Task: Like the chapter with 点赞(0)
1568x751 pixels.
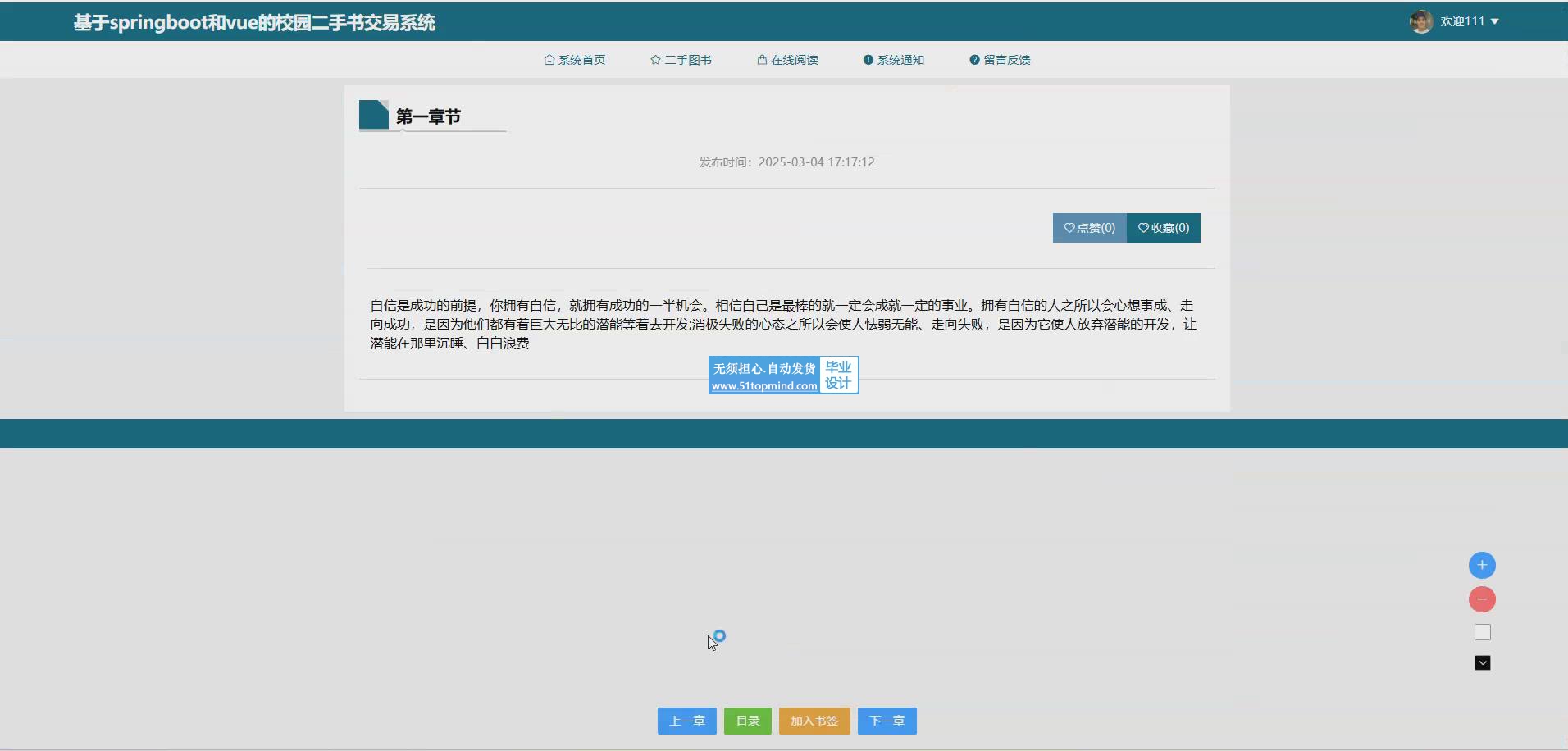Action: pyautogui.click(x=1089, y=228)
